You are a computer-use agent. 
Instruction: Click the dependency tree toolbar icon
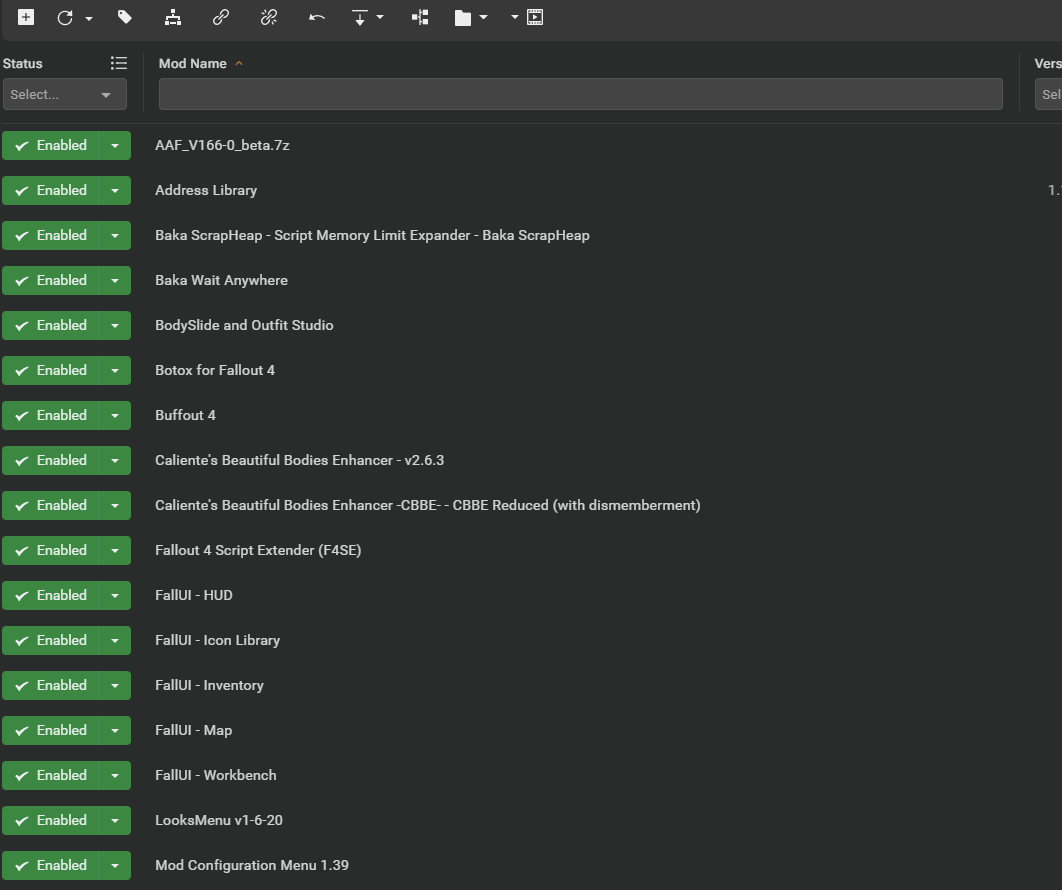pyautogui.click(x=420, y=18)
